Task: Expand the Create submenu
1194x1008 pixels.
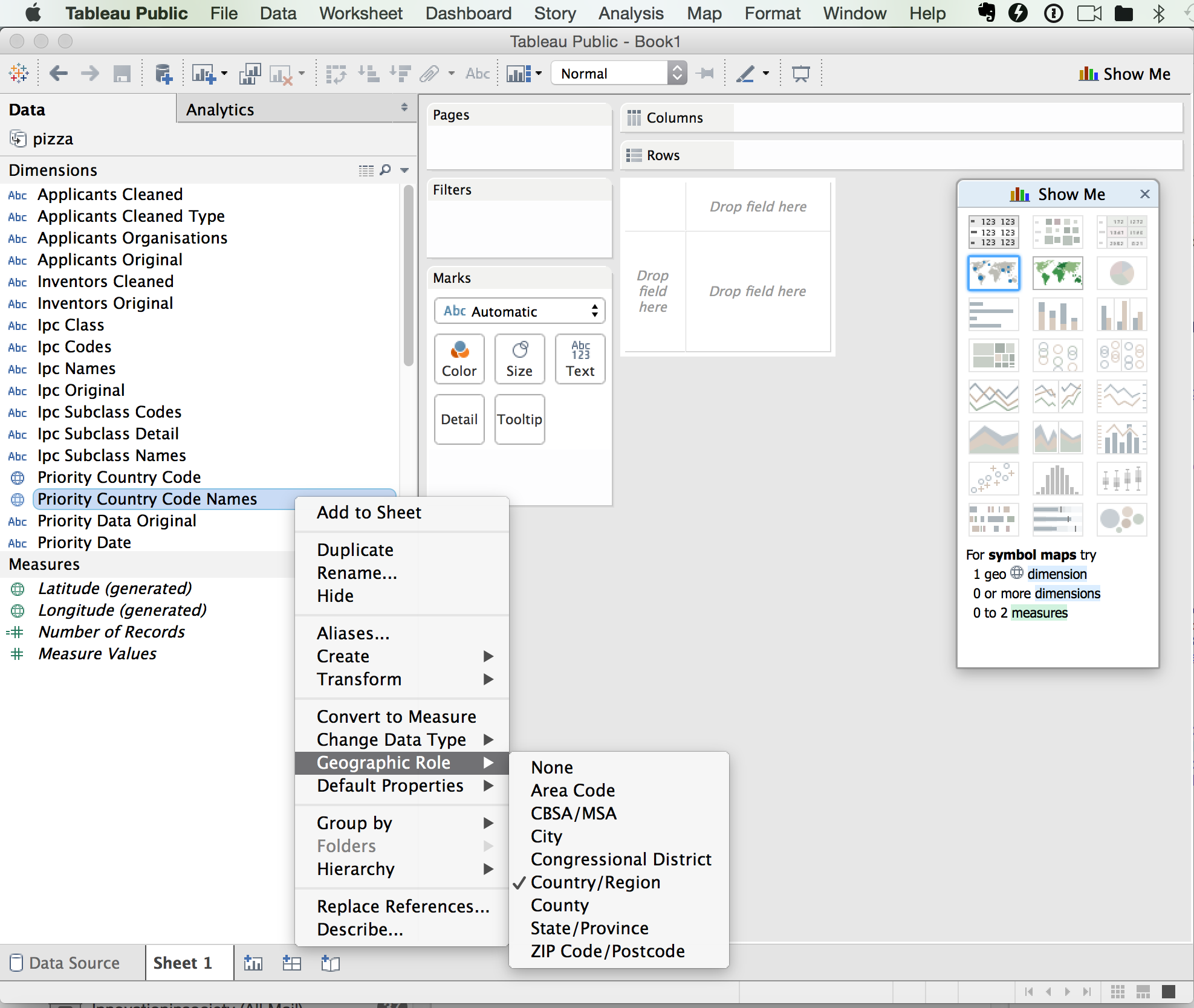Action: [x=401, y=656]
